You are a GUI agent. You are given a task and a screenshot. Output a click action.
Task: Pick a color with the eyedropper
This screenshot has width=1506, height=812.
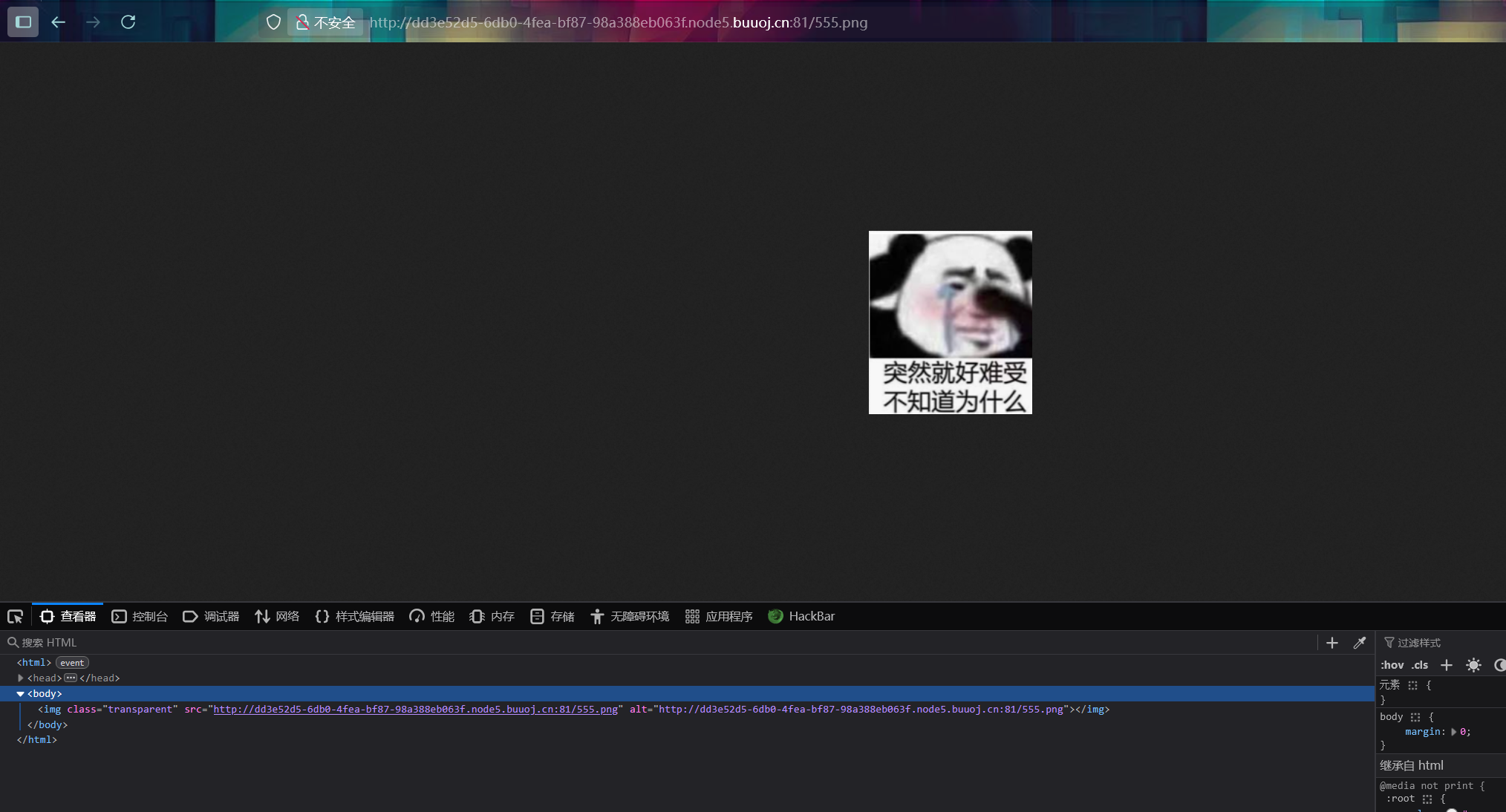pyautogui.click(x=1360, y=643)
